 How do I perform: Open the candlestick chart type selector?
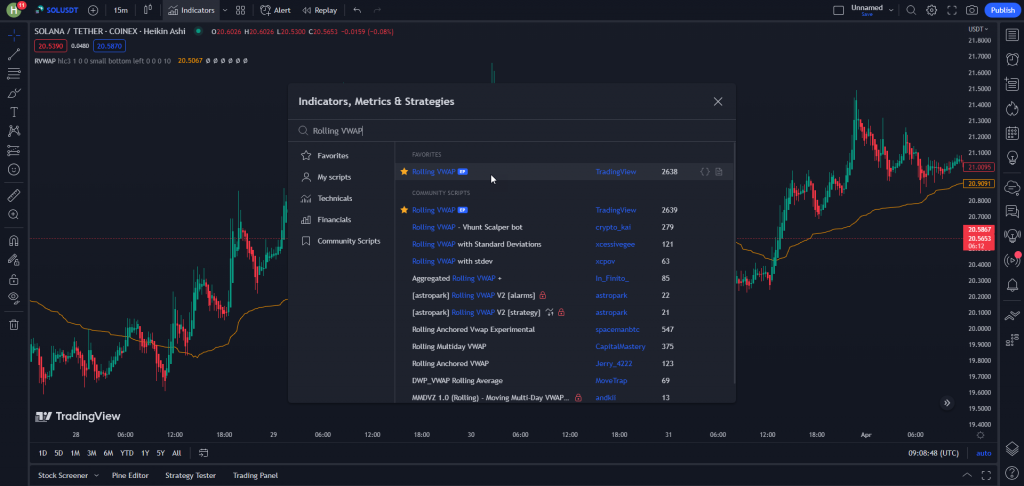148,10
